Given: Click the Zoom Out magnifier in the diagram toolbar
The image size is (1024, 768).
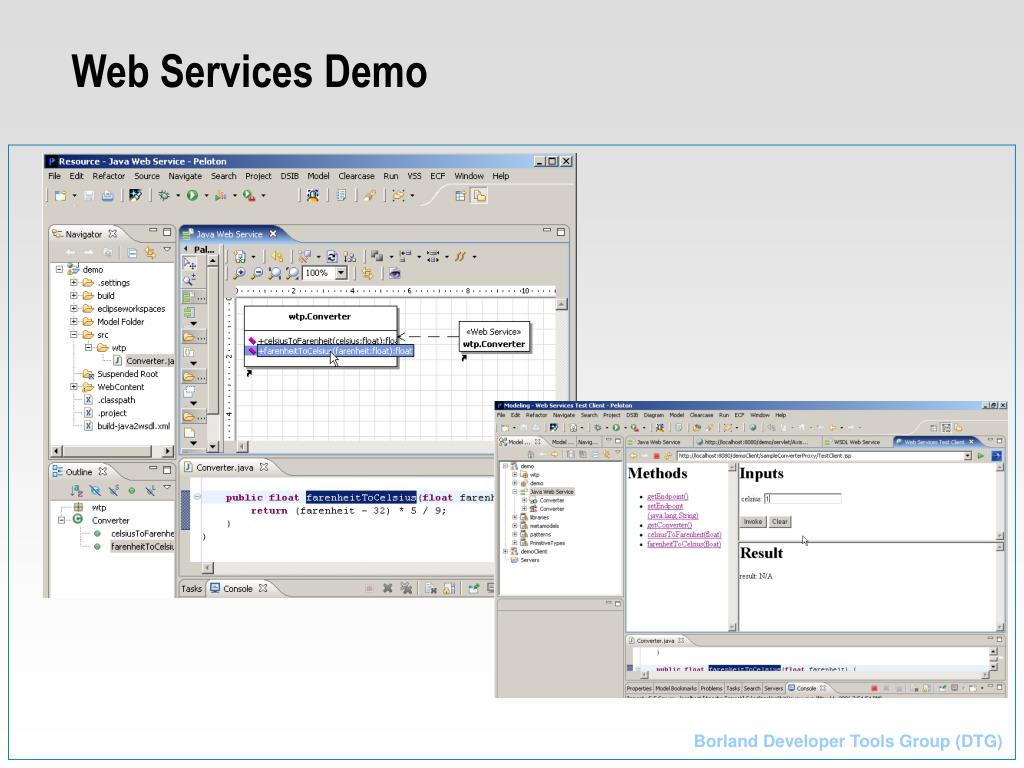Looking at the screenshot, I should (x=257, y=274).
